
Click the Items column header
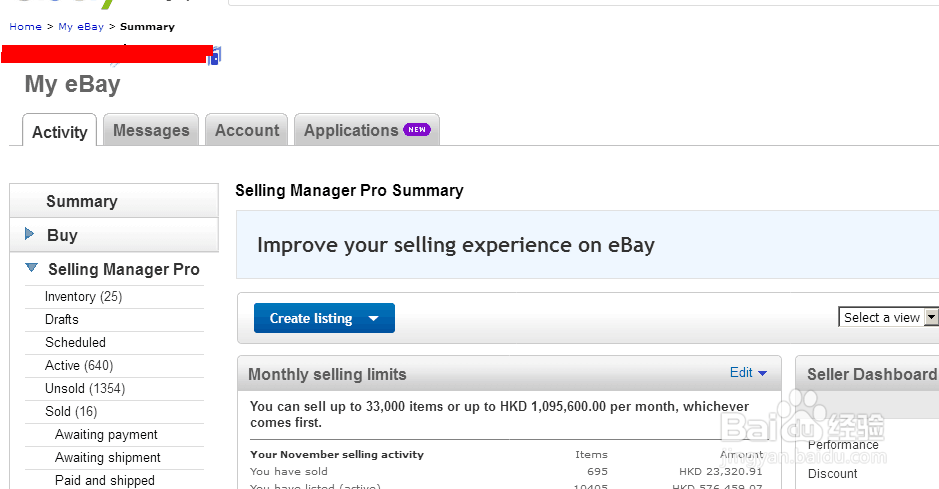pos(591,454)
